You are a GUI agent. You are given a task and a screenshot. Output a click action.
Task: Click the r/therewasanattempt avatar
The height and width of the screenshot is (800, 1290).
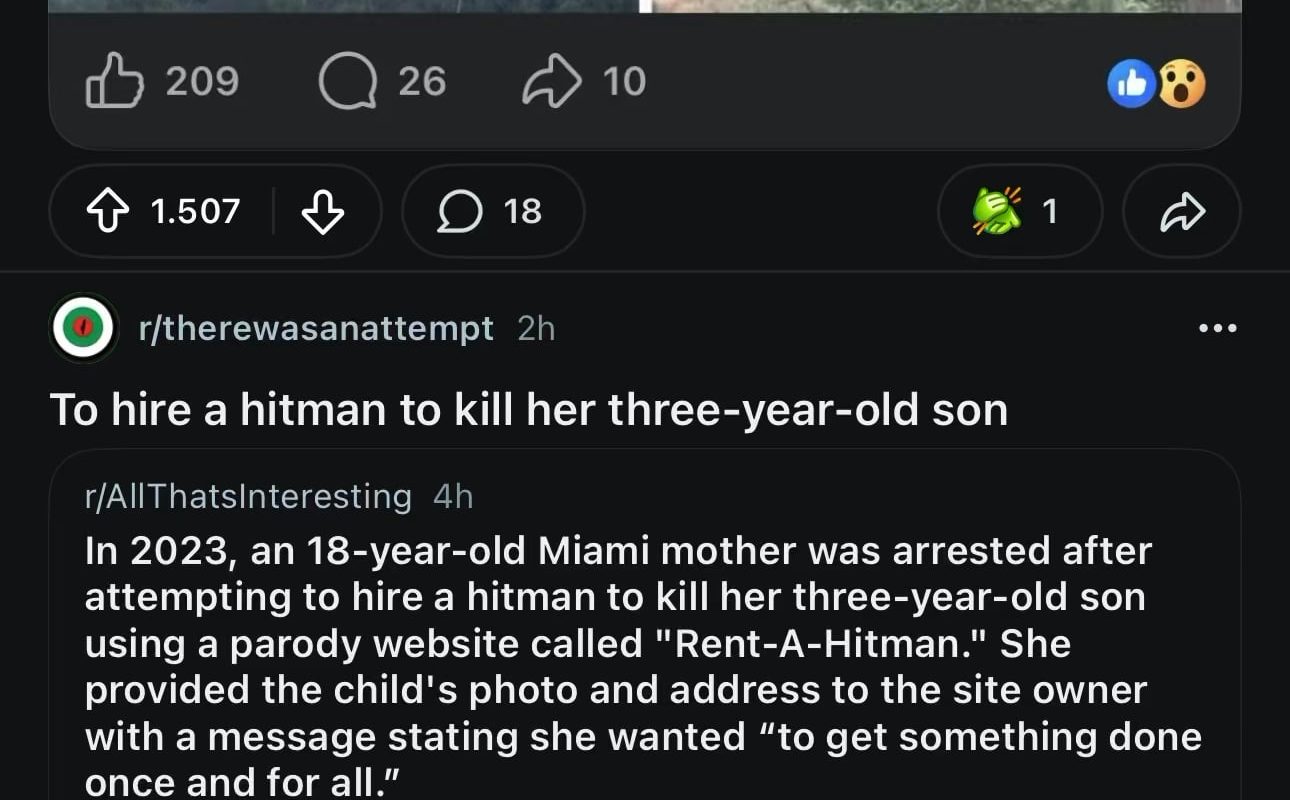coord(83,327)
